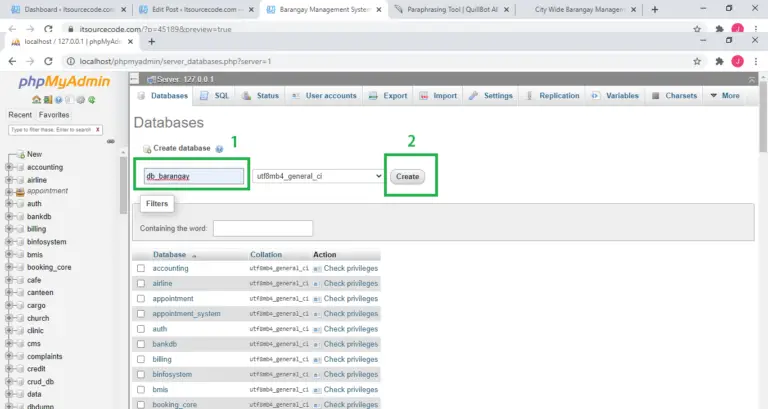Click the page vertical scrollbar
Image resolution: width=768 pixels, height=409 pixels.
762,250
